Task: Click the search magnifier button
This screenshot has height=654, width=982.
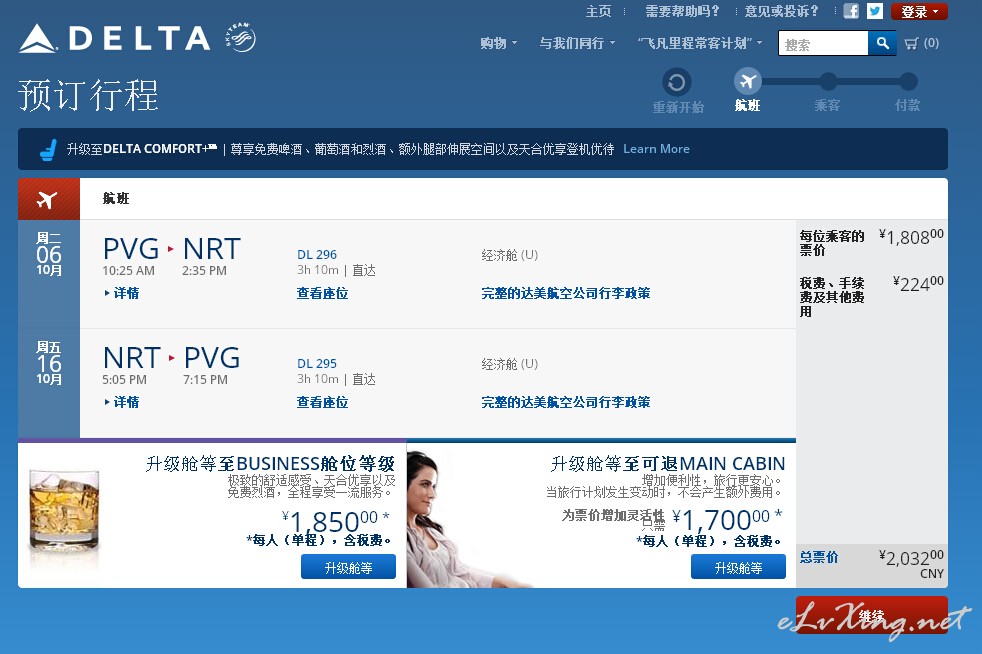Action: 882,43
